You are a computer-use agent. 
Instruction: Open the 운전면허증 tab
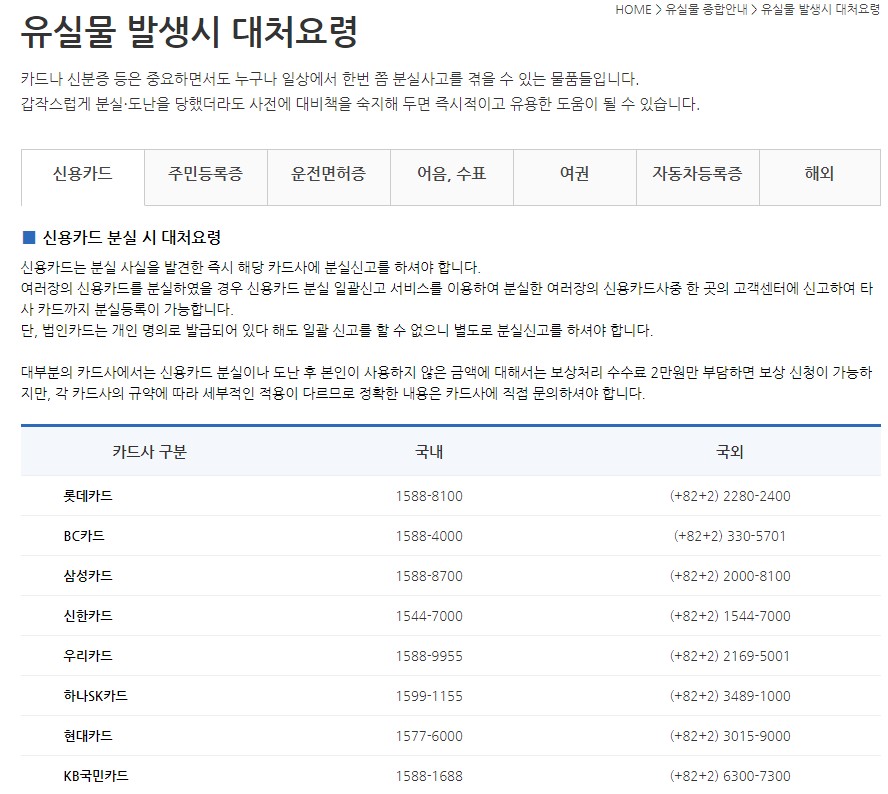(328, 177)
